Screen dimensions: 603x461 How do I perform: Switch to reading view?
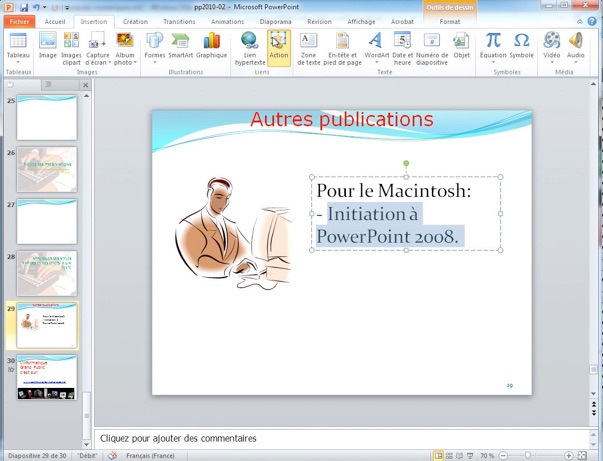[459, 456]
